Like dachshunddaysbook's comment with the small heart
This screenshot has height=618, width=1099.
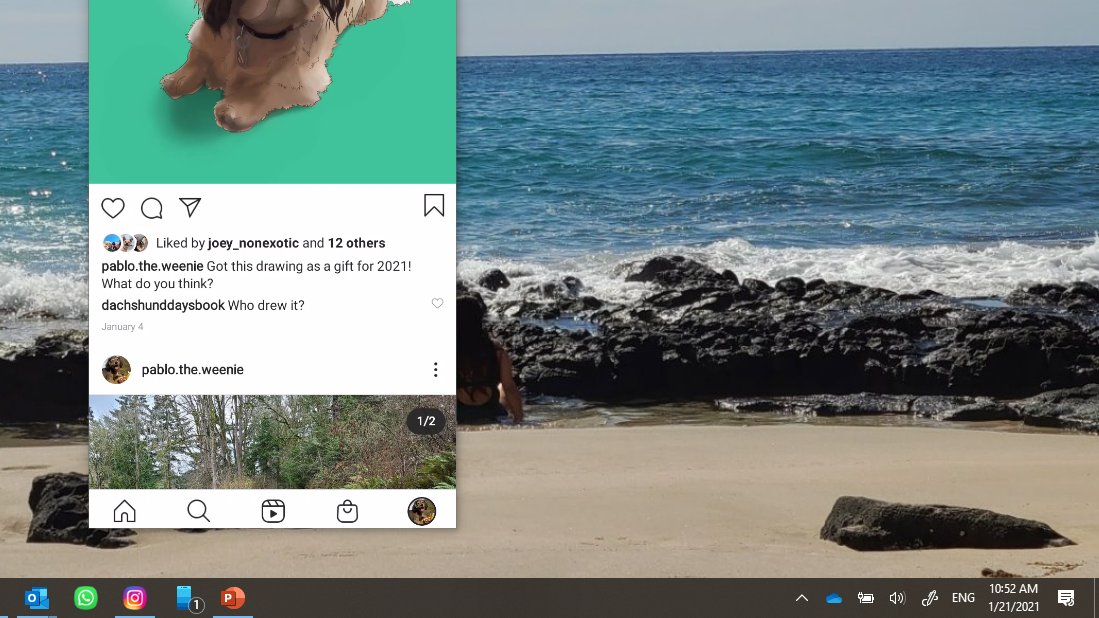click(x=437, y=303)
